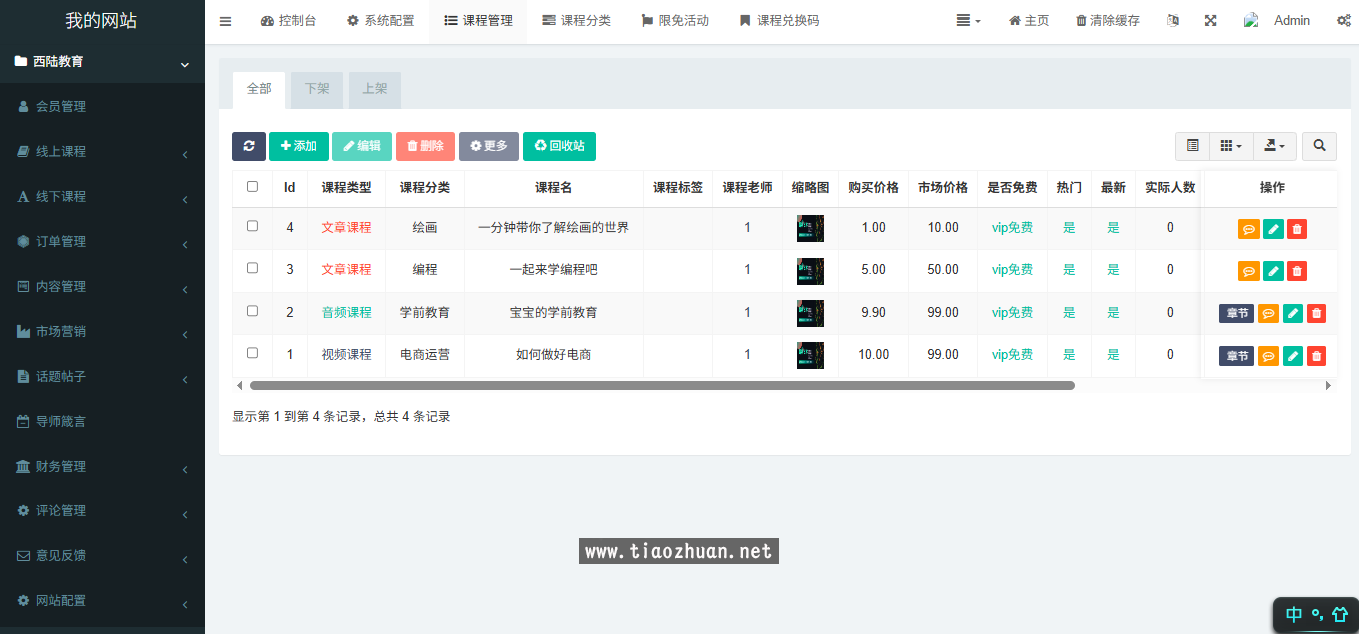Open the columns visibility dropdown

tap(1231, 145)
